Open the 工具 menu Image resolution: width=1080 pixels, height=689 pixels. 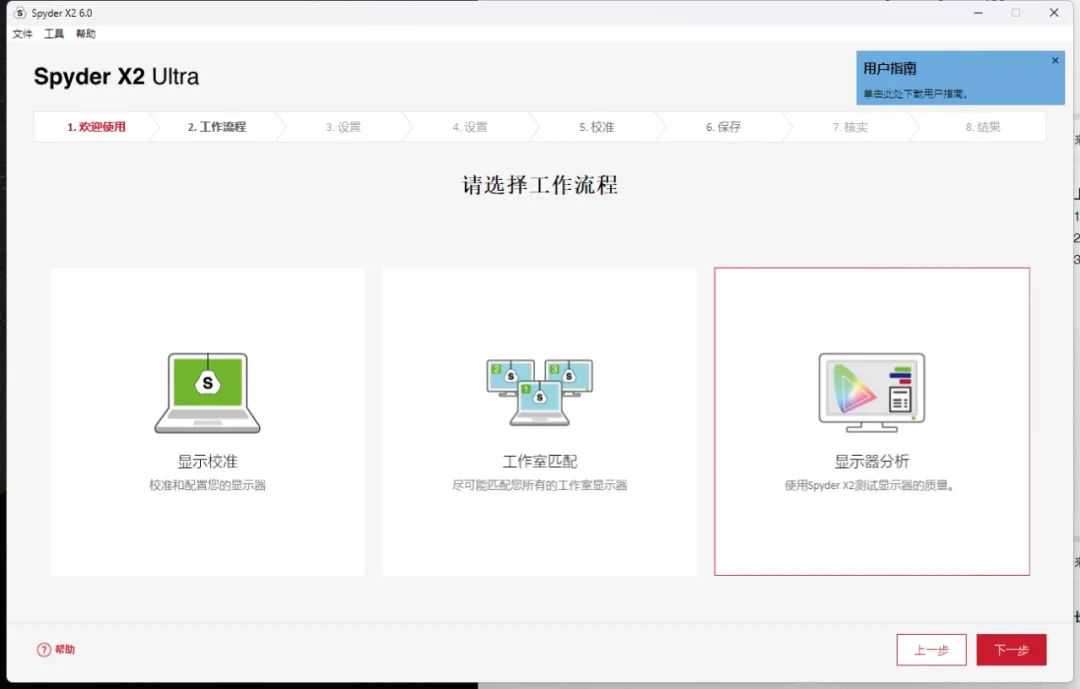[x=53, y=34]
